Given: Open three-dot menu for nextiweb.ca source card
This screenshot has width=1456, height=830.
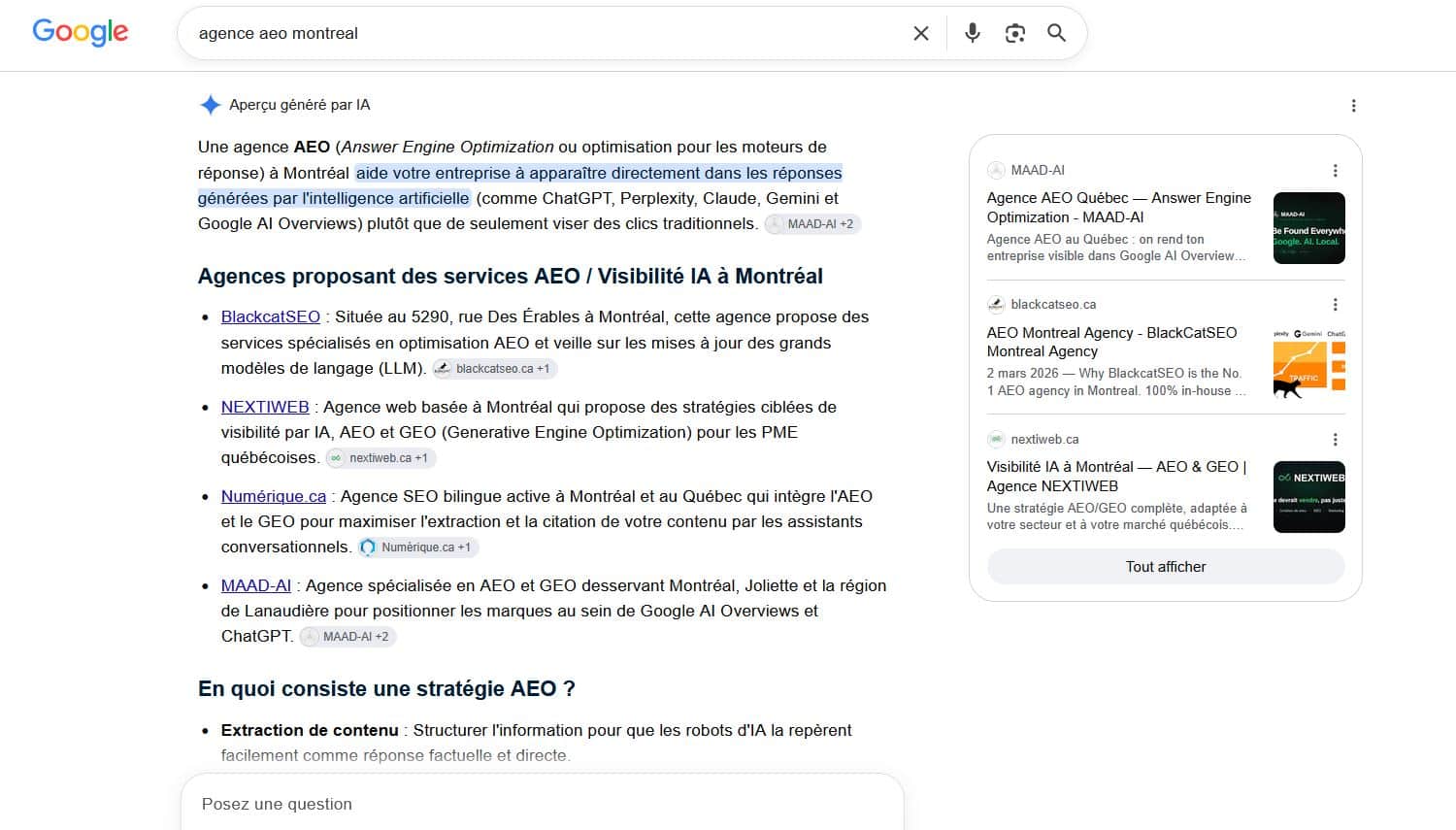Looking at the screenshot, I should [x=1336, y=440].
